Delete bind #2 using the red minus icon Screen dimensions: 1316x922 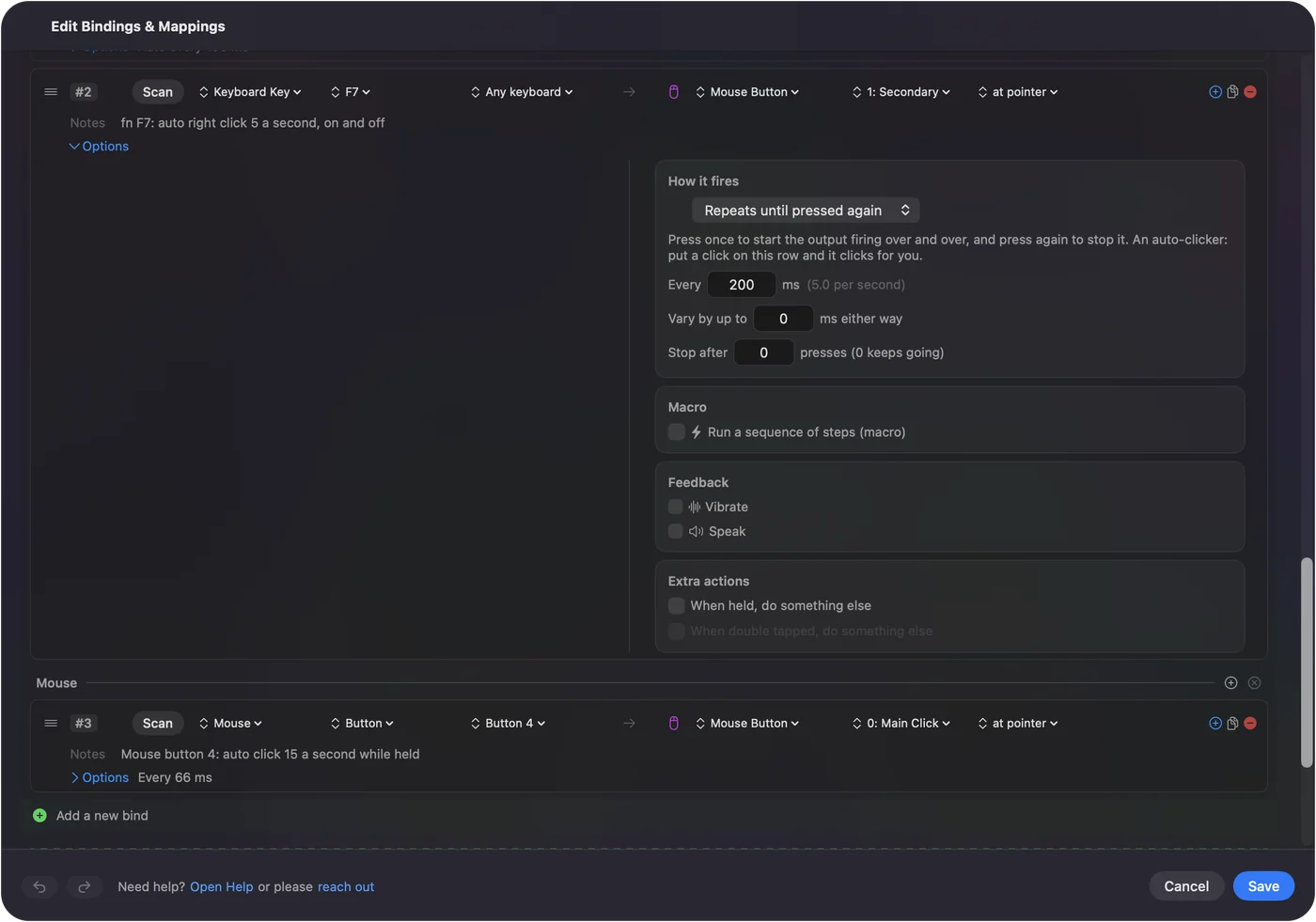pyautogui.click(x=1250, y=92)
